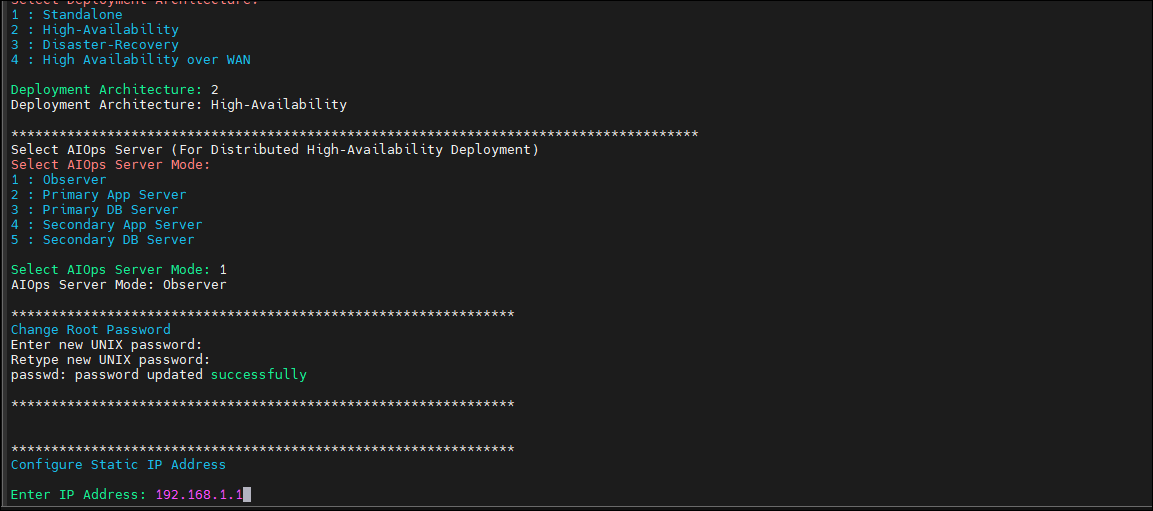The image size is (1153, 511).
Task: Click the text cursor after the IP address
Action: (x=247, y=495)
